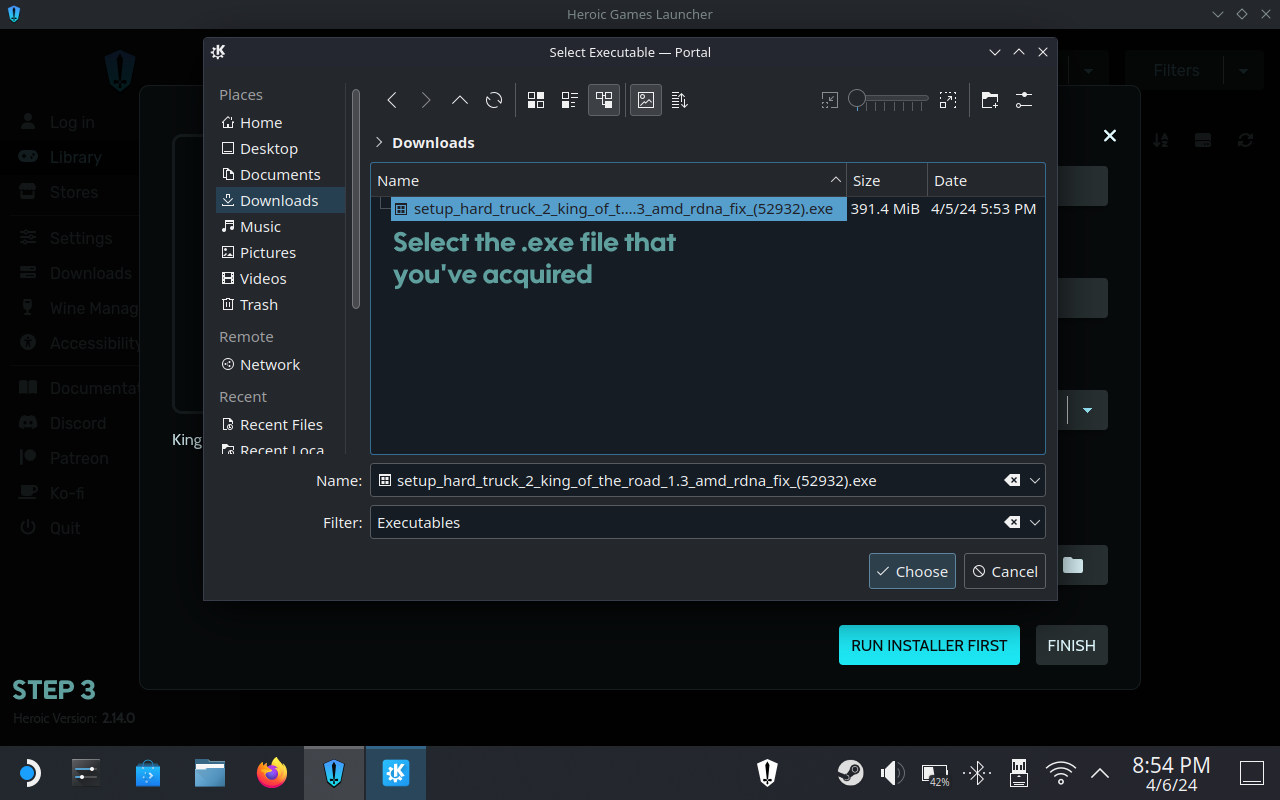Image resolution: width=1280 pixels, height=800 pixels.
Task: Select Network under Remote places
Action: [x=270, y=365]
